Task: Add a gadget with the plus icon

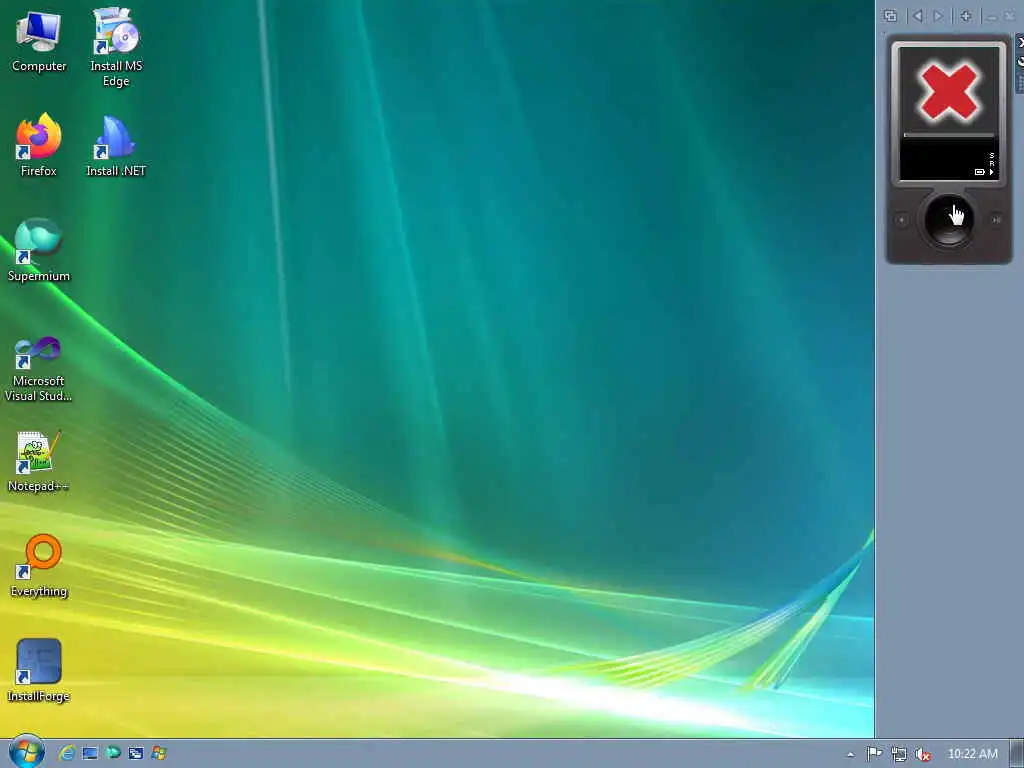Action: click(966, 16)
